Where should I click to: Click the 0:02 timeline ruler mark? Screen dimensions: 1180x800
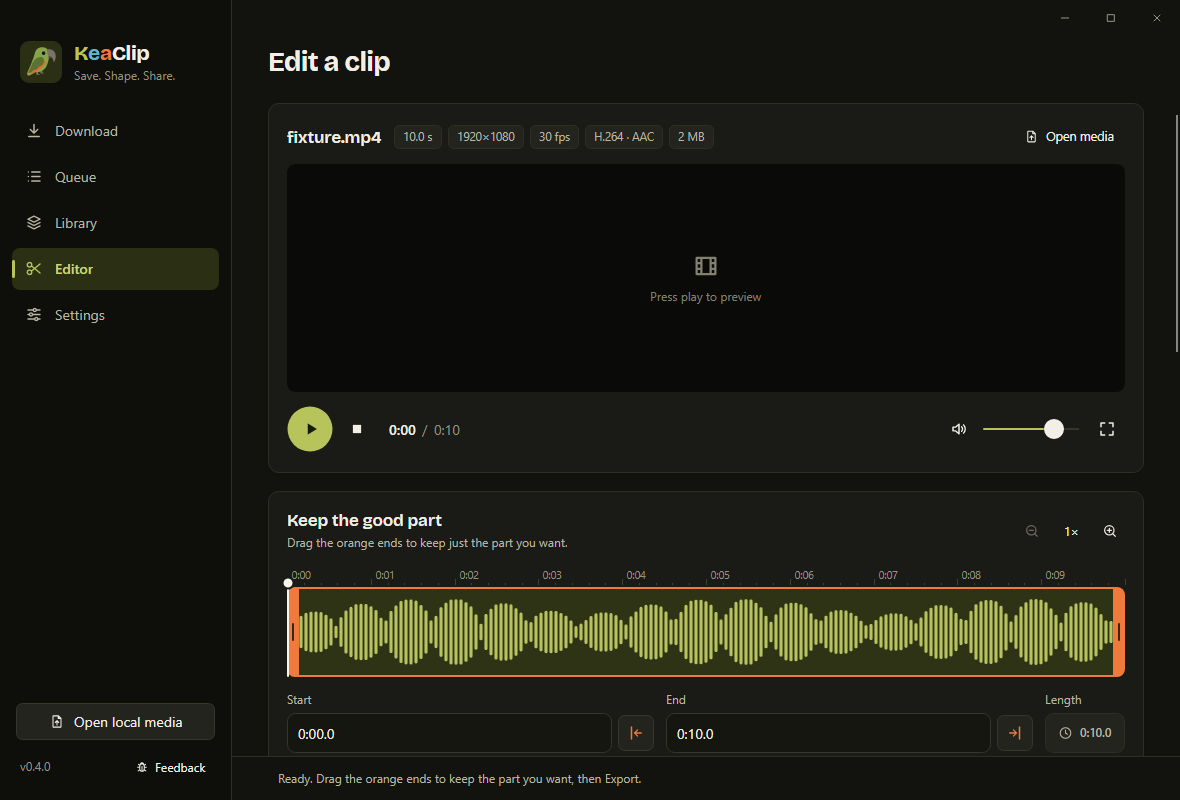pos(469,575)
